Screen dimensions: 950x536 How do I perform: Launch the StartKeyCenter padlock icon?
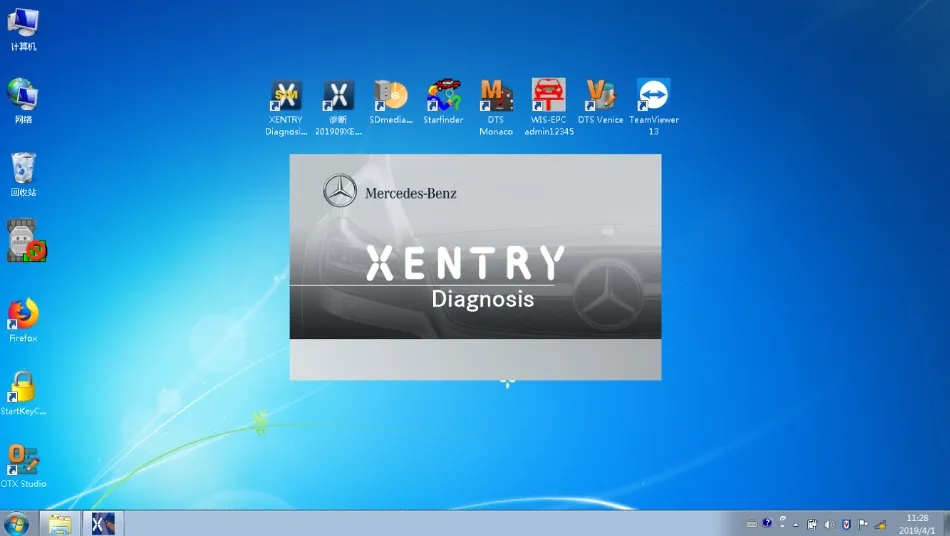tap(22, 389)
